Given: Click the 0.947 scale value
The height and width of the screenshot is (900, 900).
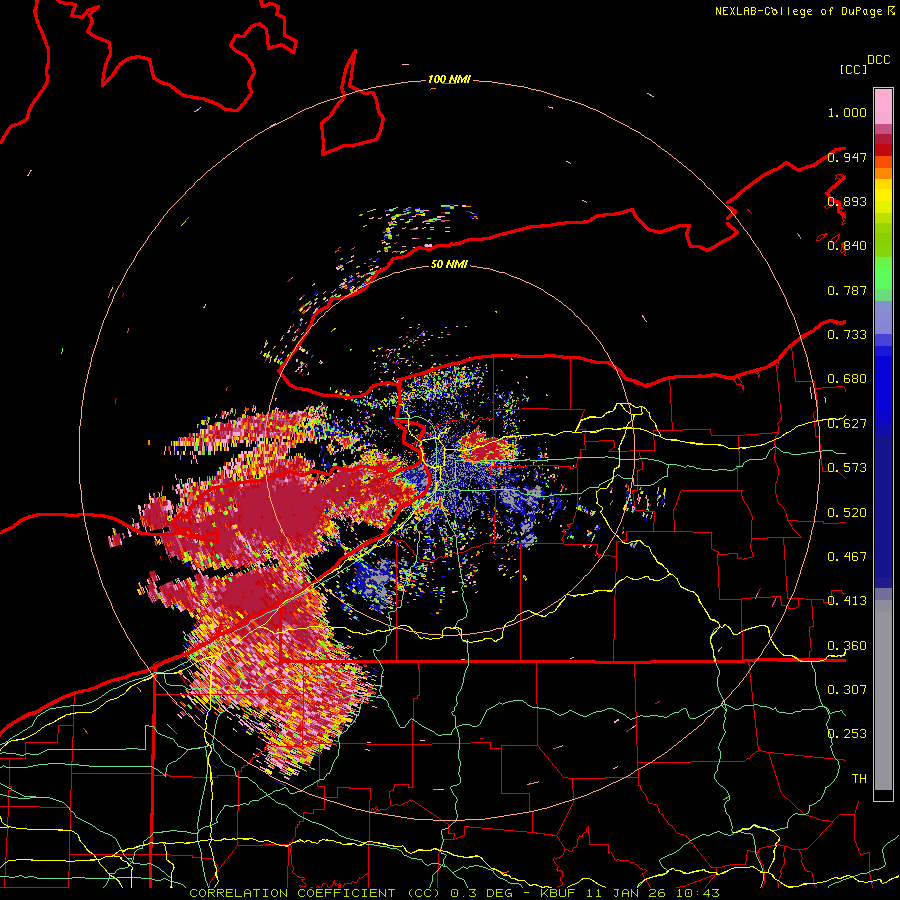Looking at the screenshot, I should coord(847,157).
